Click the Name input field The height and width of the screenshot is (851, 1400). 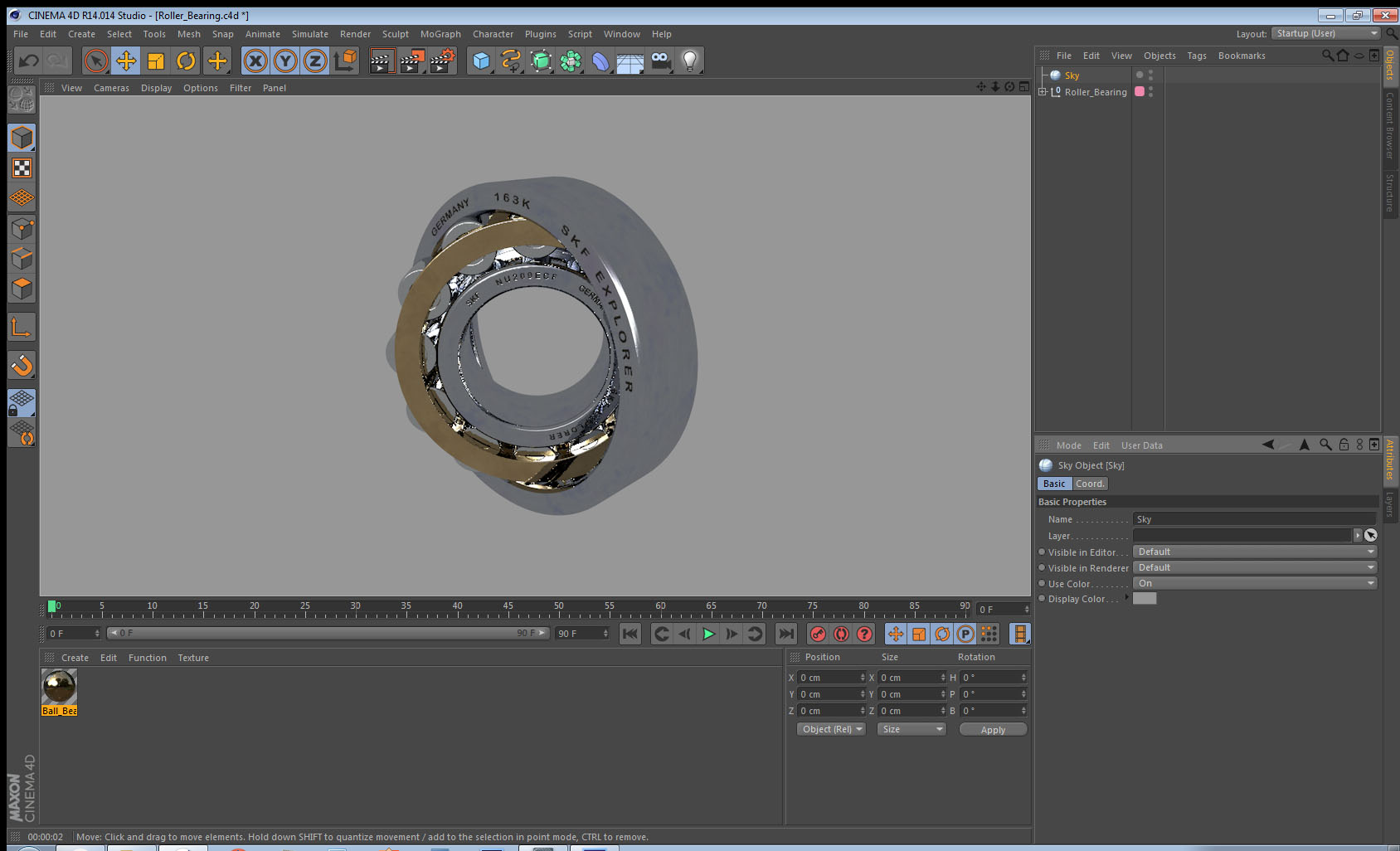click(1254, 519)
